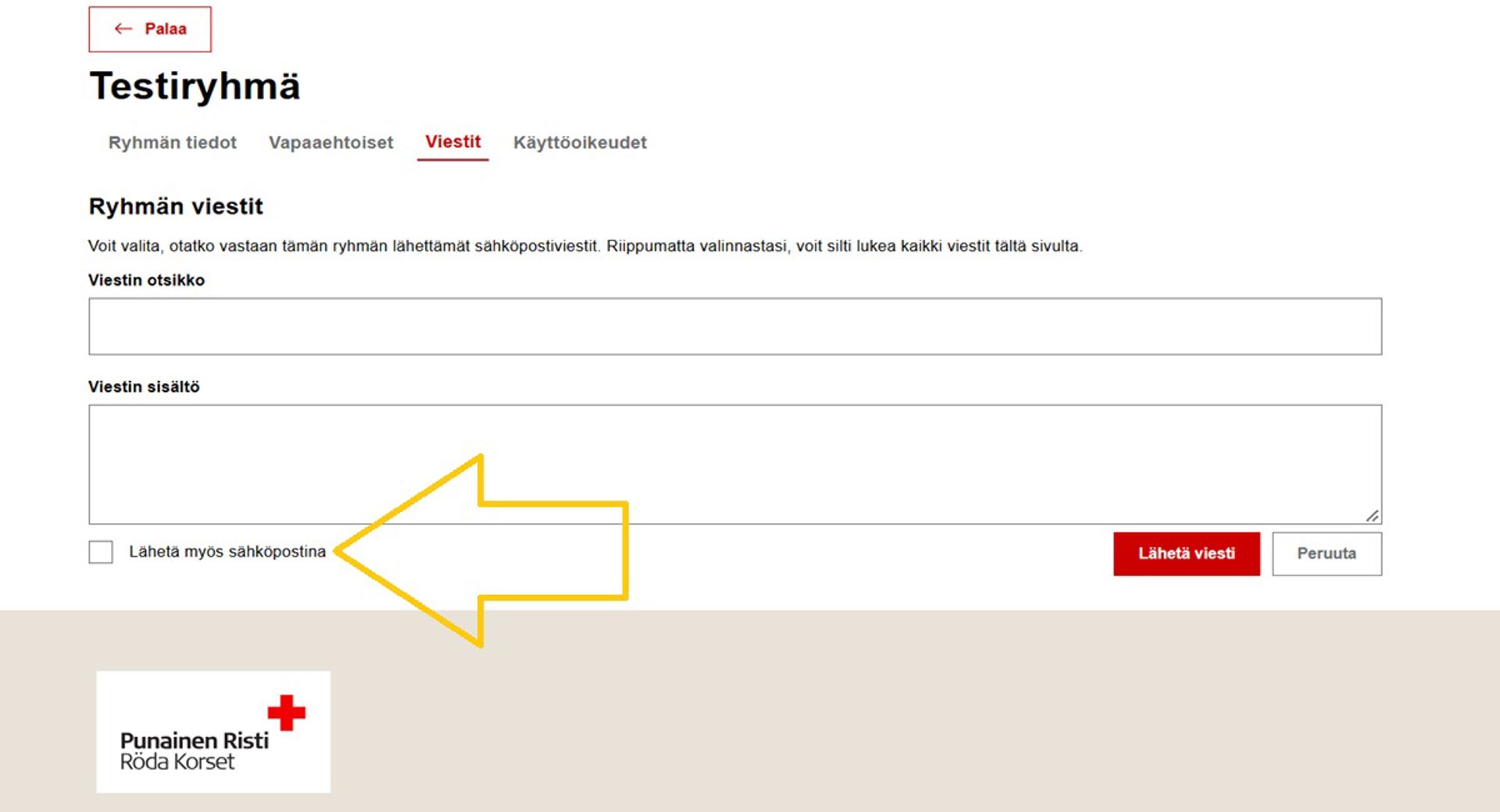Click the Ryhmän viestit heading
The width and height of the screenshot is (1500, 812).
[176, 206]
